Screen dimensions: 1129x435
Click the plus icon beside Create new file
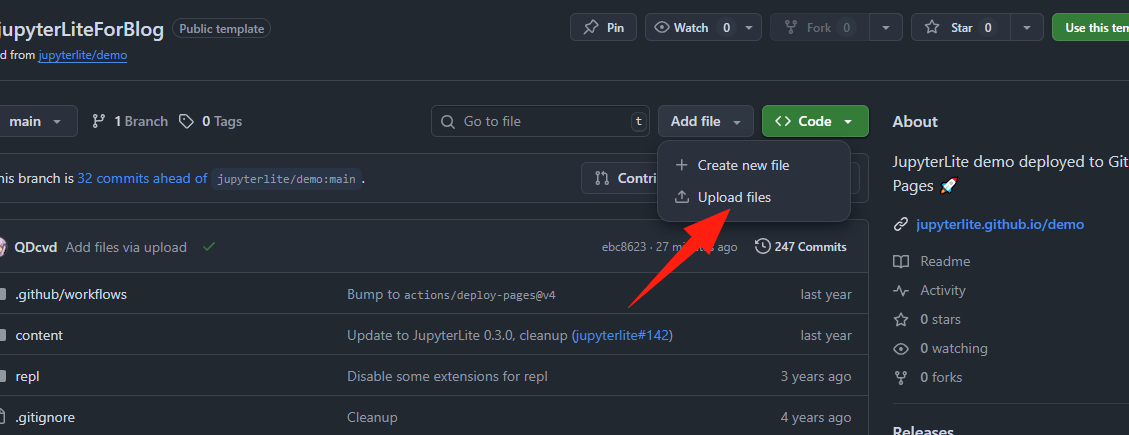[x=682, y=165]
